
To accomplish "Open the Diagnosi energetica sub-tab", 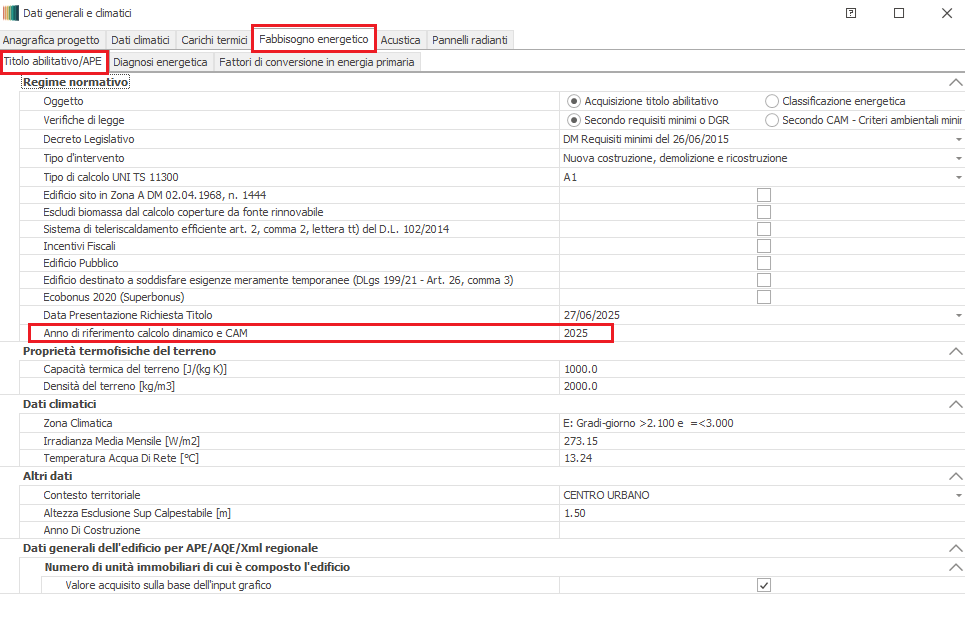I will click(x=160, y=62).
